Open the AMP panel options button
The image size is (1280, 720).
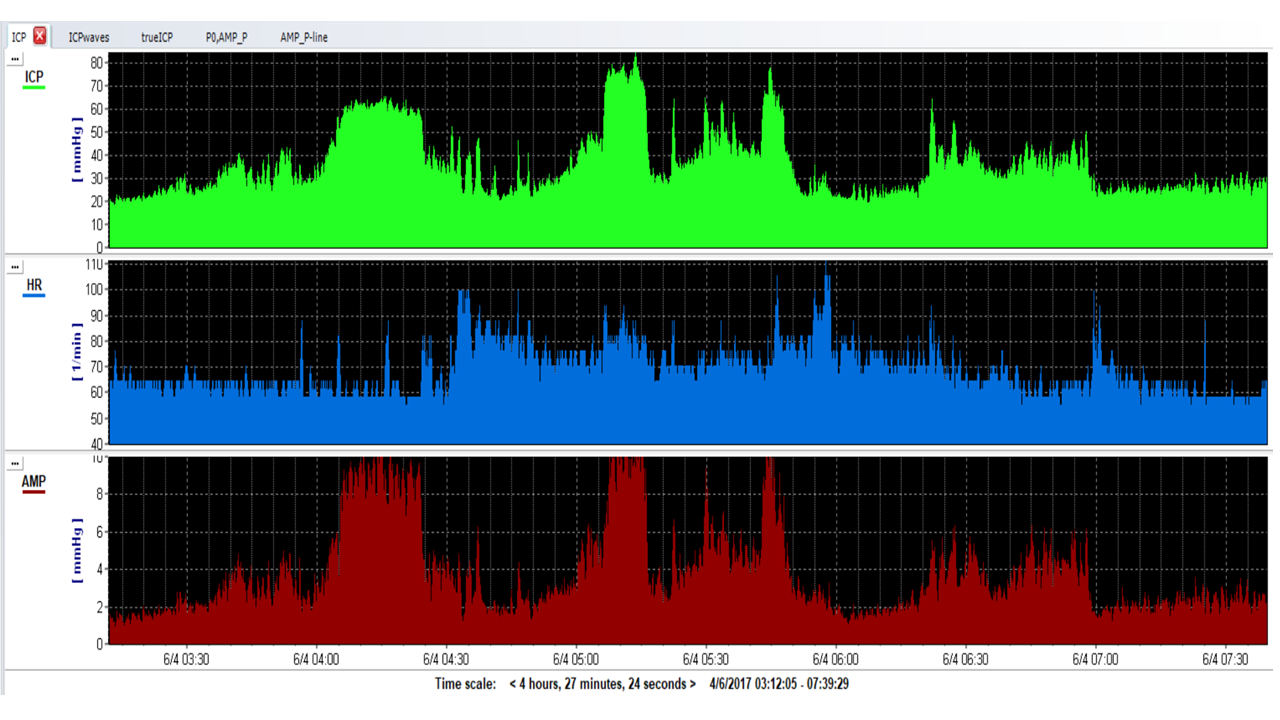tap(15, 464)
